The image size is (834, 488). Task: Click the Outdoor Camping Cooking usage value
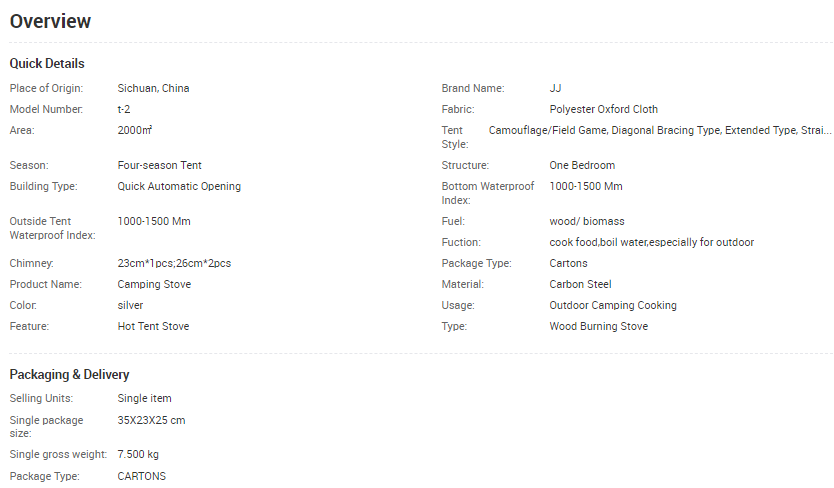tap(613, 305)
